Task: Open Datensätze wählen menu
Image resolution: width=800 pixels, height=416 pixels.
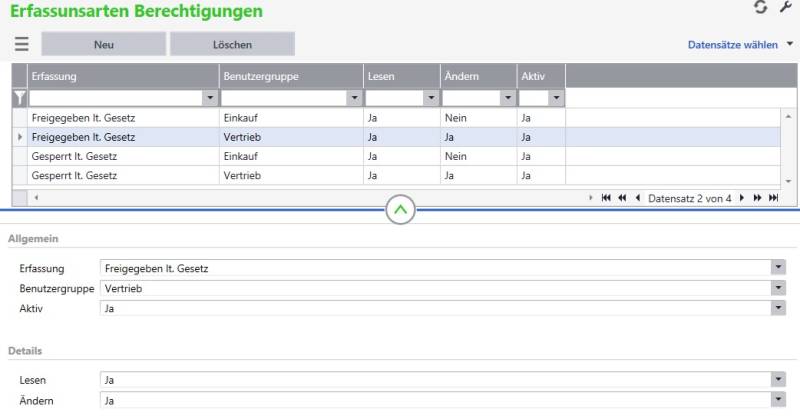Action: coord(740,45)
